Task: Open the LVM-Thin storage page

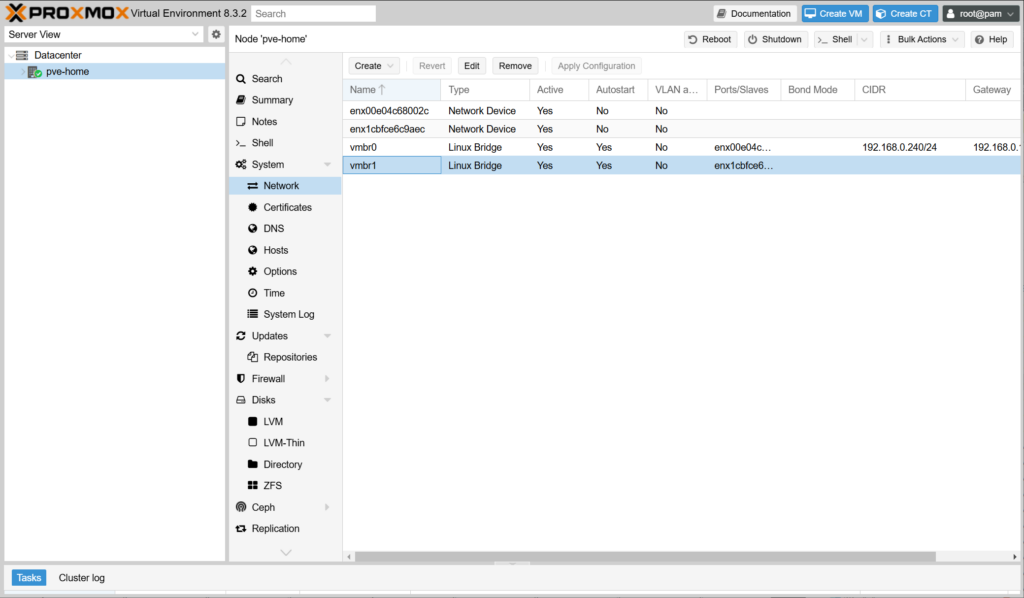Action: click(x=284, y=443)
